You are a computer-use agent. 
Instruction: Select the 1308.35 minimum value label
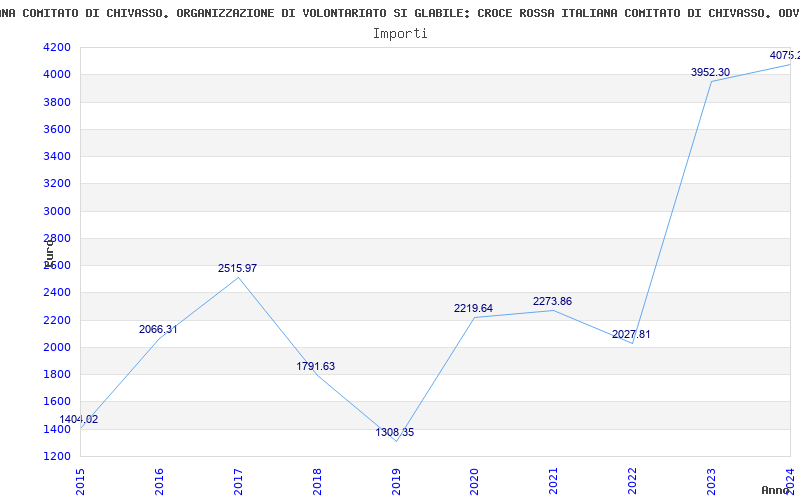coord(395,433)
